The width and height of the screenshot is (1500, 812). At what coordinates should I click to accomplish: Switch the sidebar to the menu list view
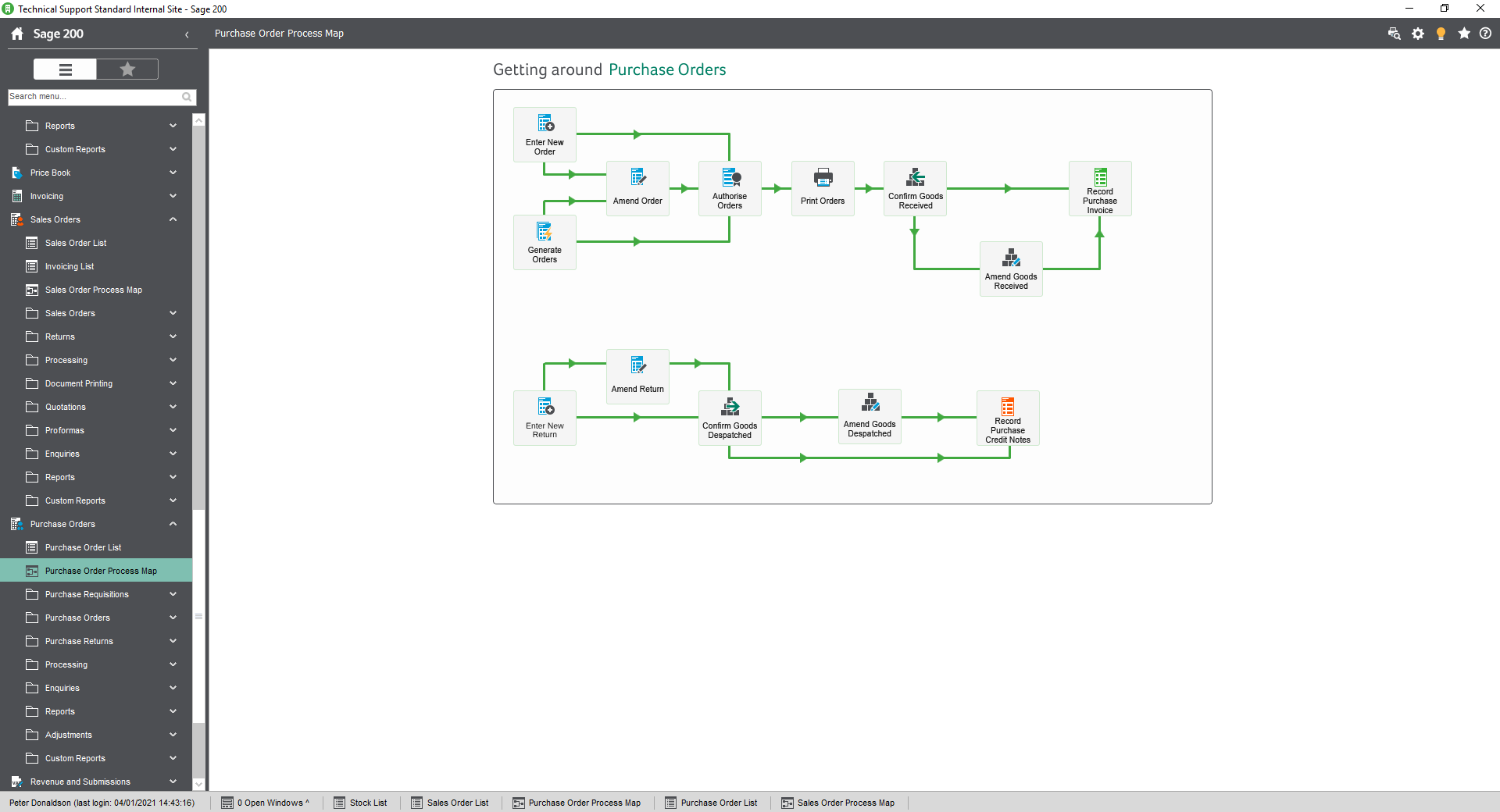coord(64,69)
